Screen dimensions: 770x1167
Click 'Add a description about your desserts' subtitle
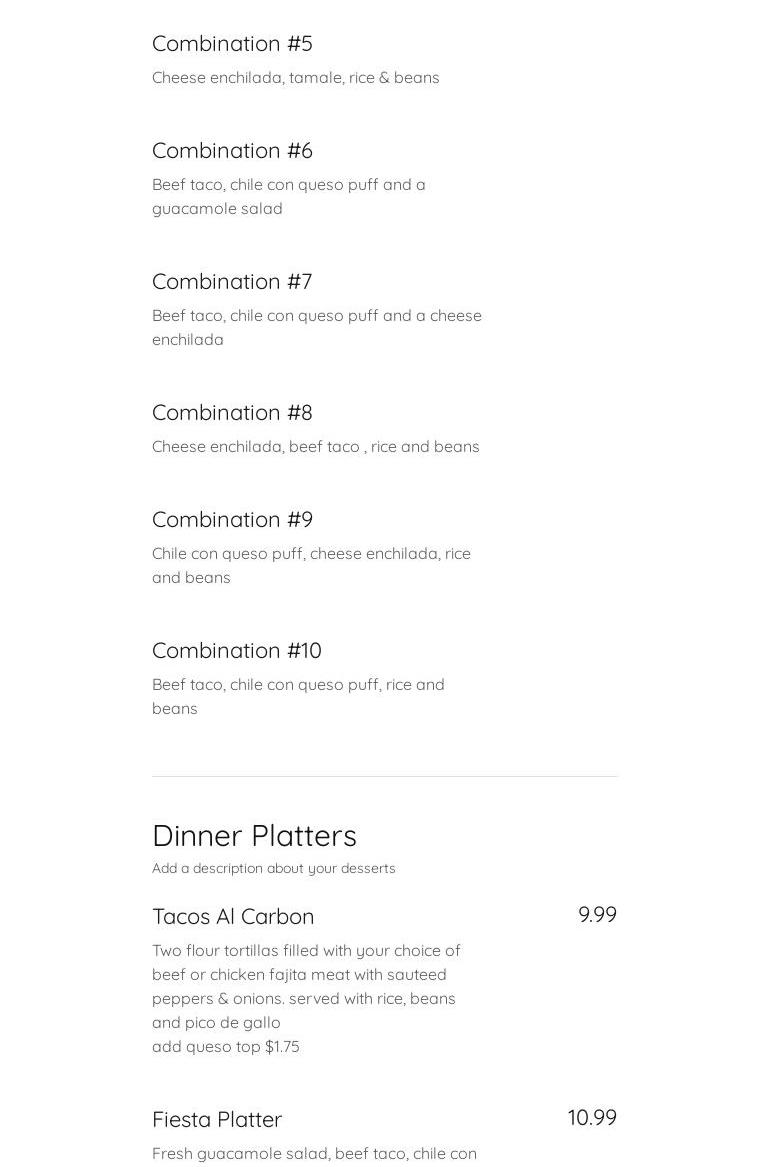click(273, 869)
